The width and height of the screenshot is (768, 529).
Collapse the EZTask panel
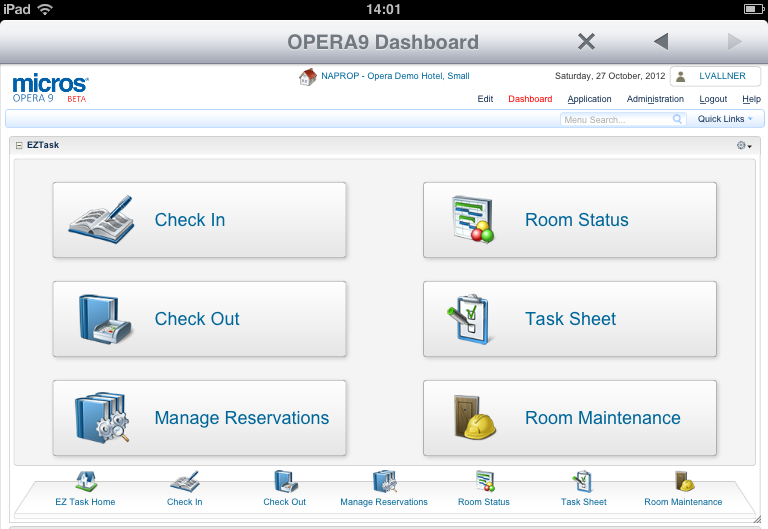(x=19, y=145)
